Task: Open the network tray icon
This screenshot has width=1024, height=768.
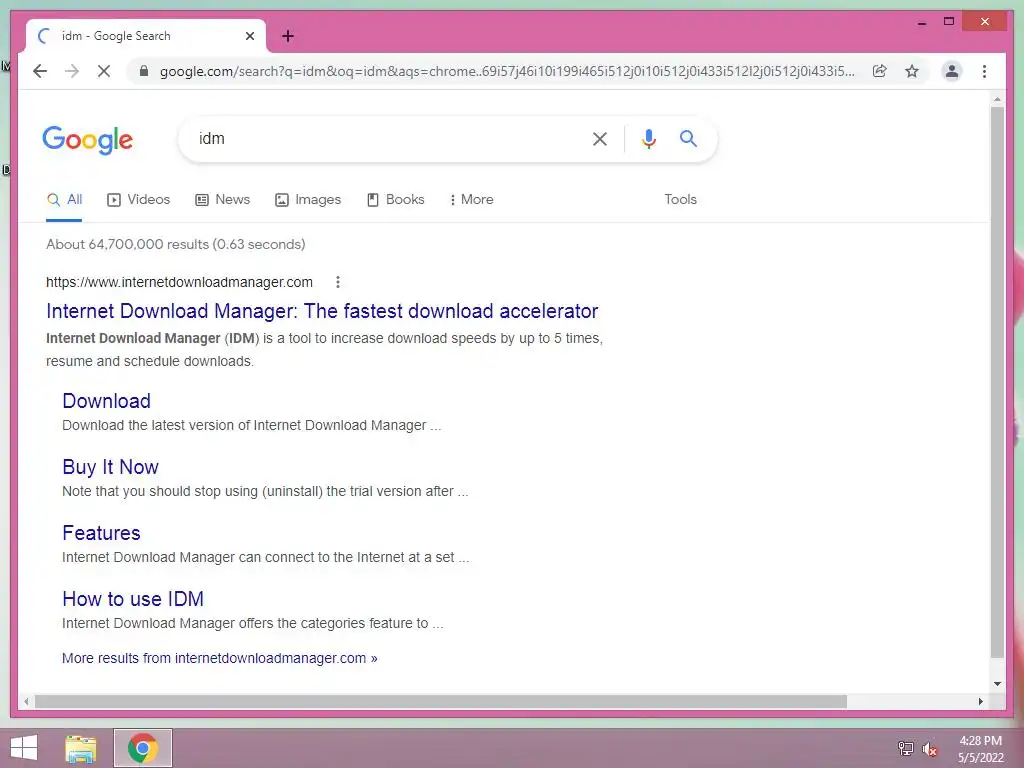Action: click(x=905, y=748)
